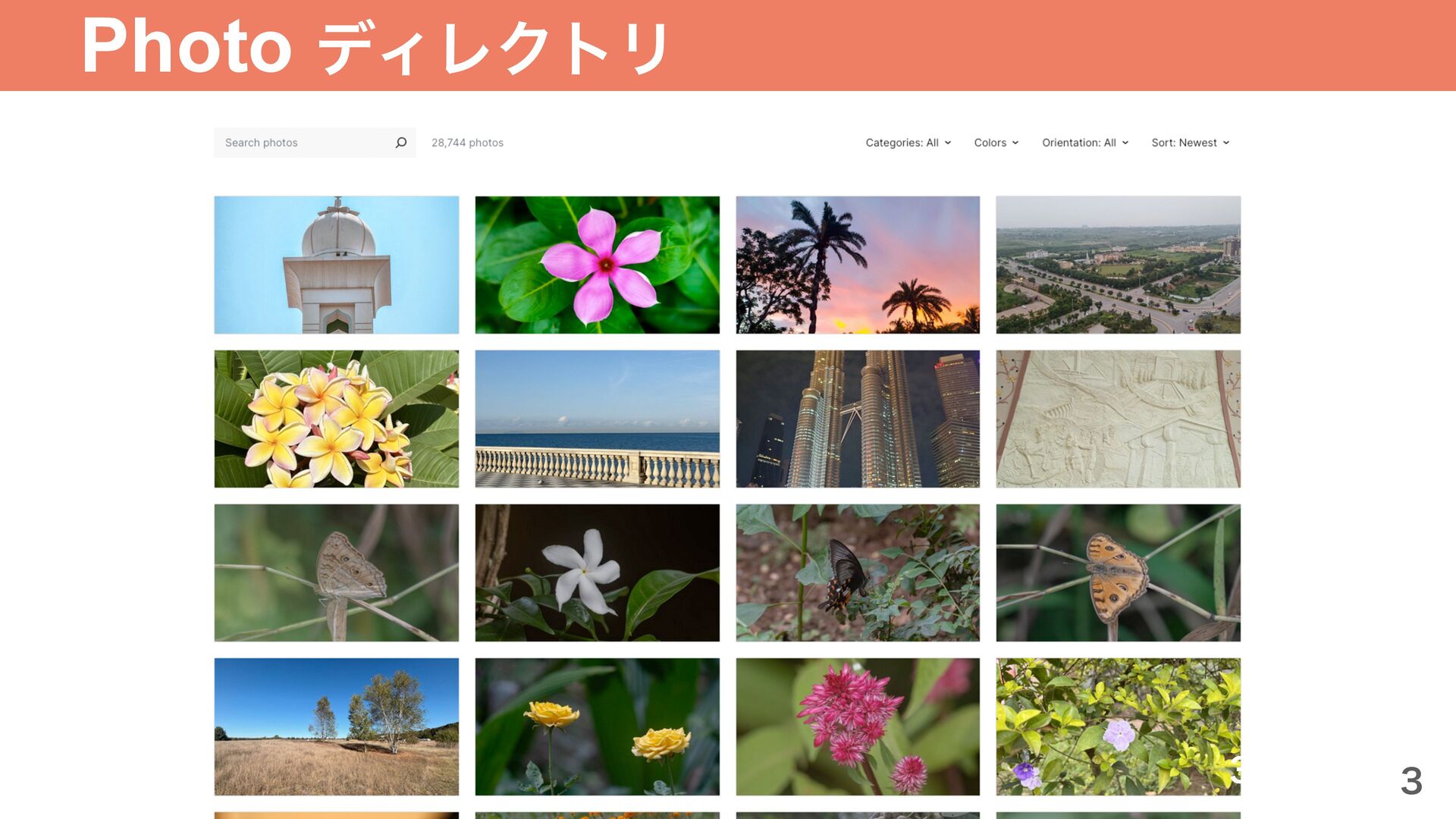Open the sea balustrade photo
This screenshot has height=819, width=1456.
click(x=597, y=419)
